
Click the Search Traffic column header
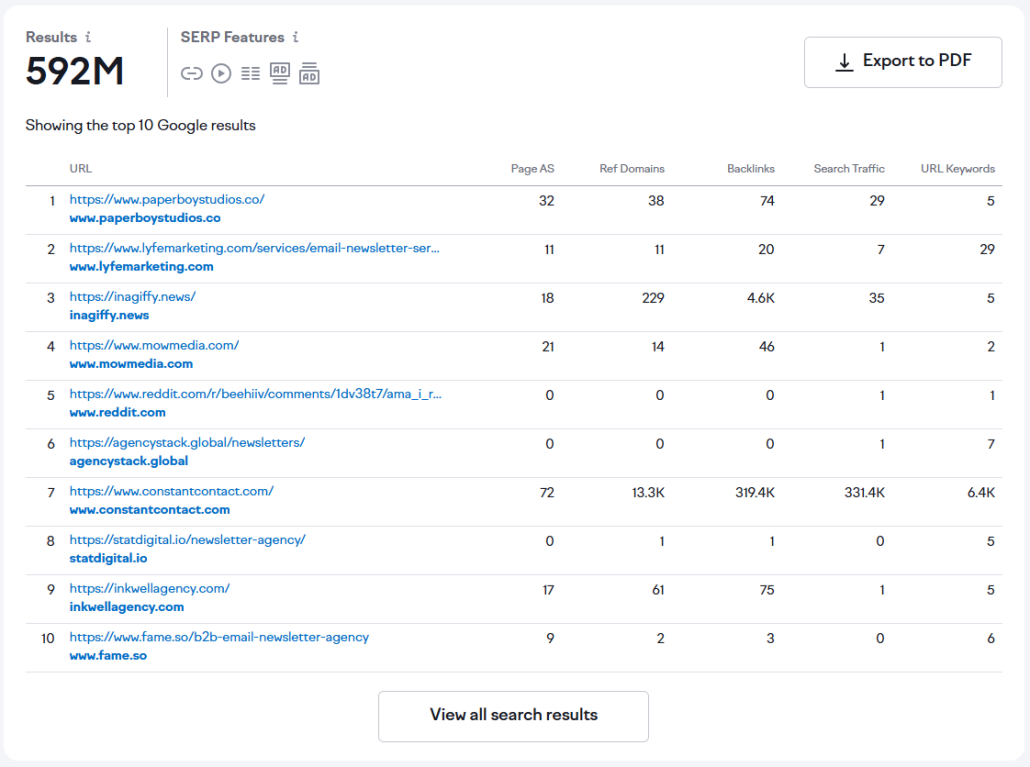(x=849, y=169)
